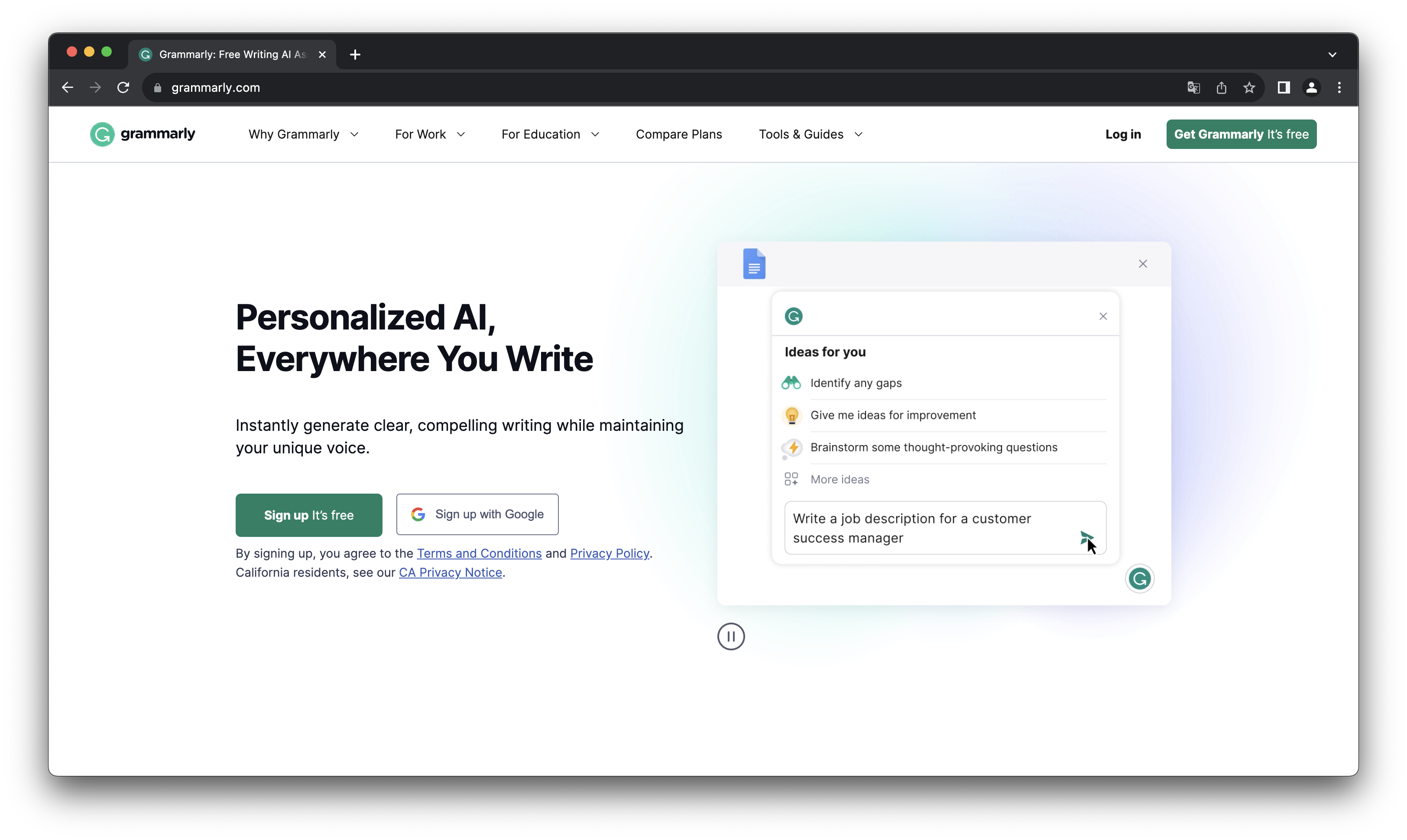Click Sign up It's free button
Image resolution: width=1407 pixels, height=840 pixels.
[x=308, y=514]
